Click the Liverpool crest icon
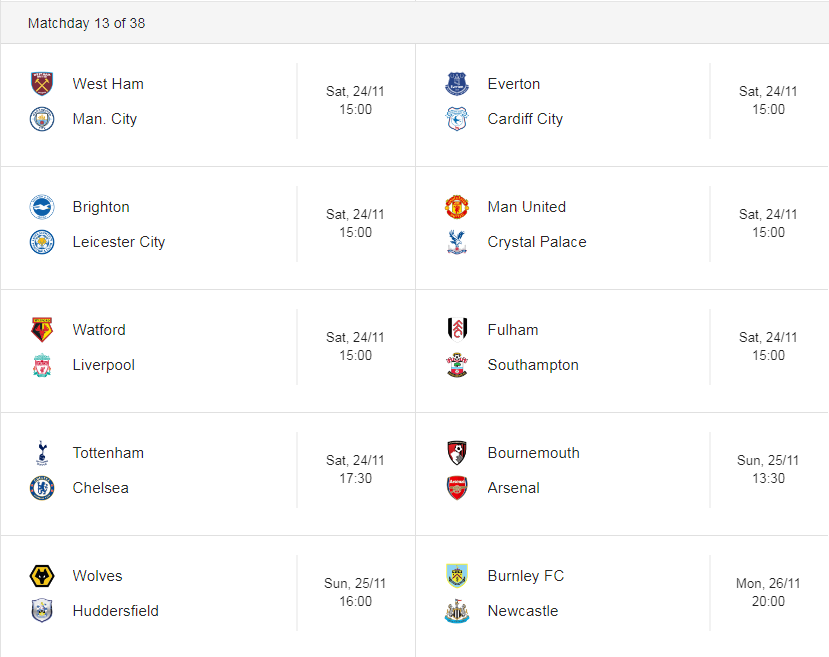 click(42, 365)
